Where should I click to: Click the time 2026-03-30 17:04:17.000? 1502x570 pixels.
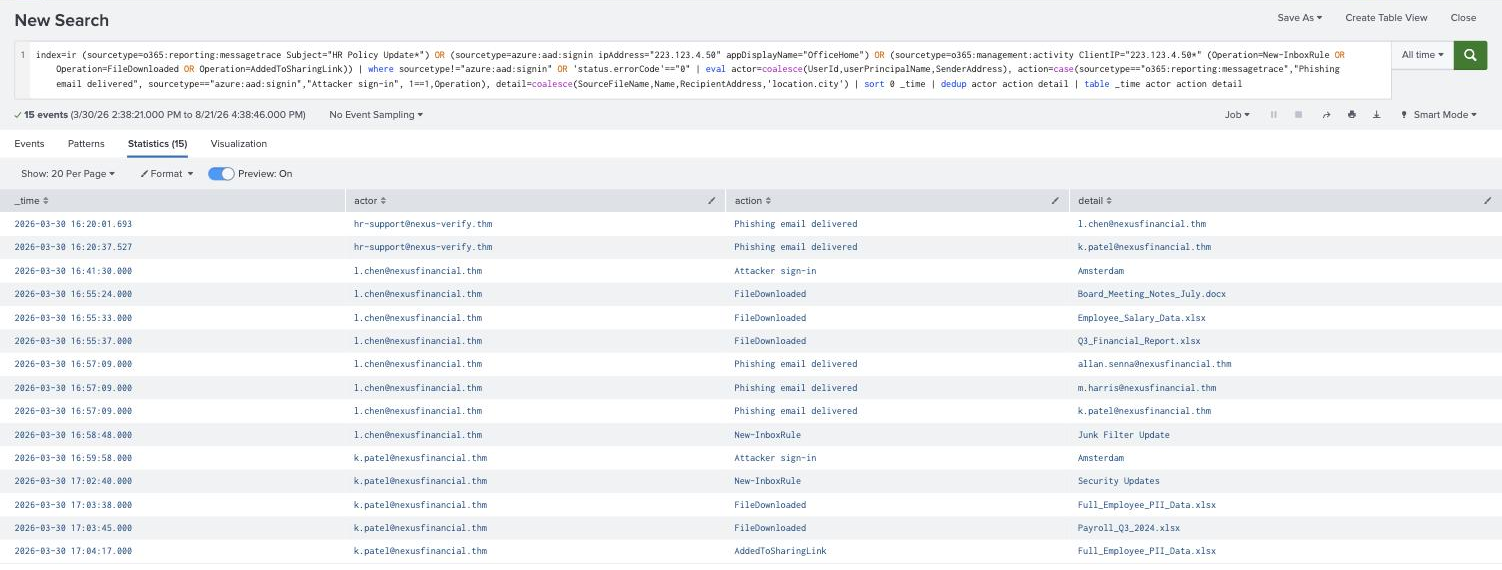tap(73, 551)
